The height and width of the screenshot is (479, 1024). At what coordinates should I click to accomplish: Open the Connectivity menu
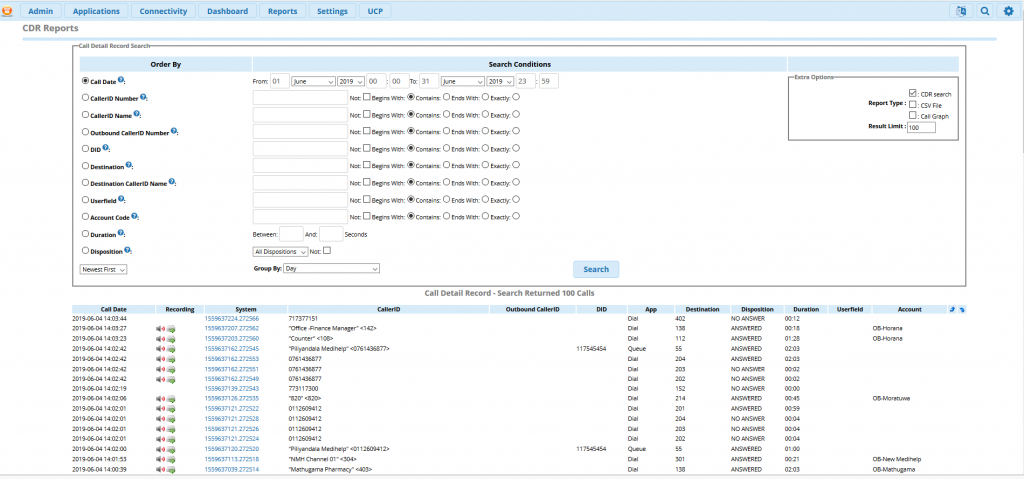tap(163, 11)
